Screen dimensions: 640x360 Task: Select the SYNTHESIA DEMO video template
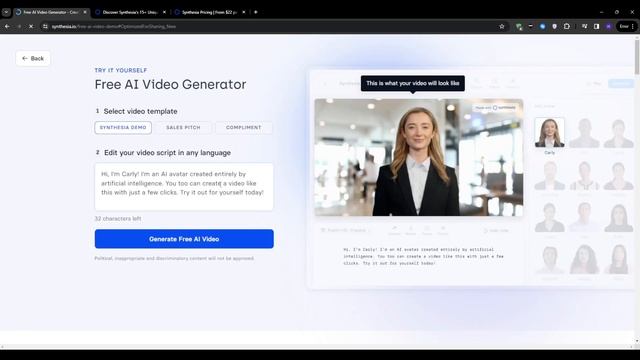[123, 127]
